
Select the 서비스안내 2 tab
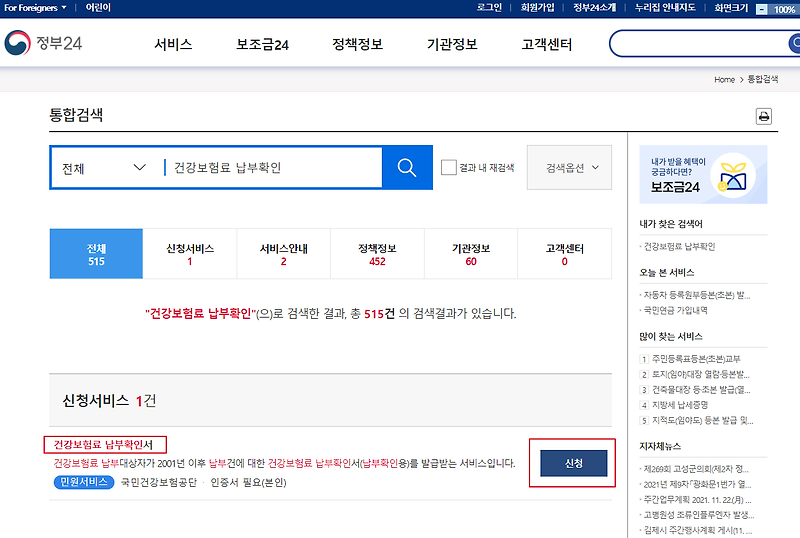click(284, 254)
